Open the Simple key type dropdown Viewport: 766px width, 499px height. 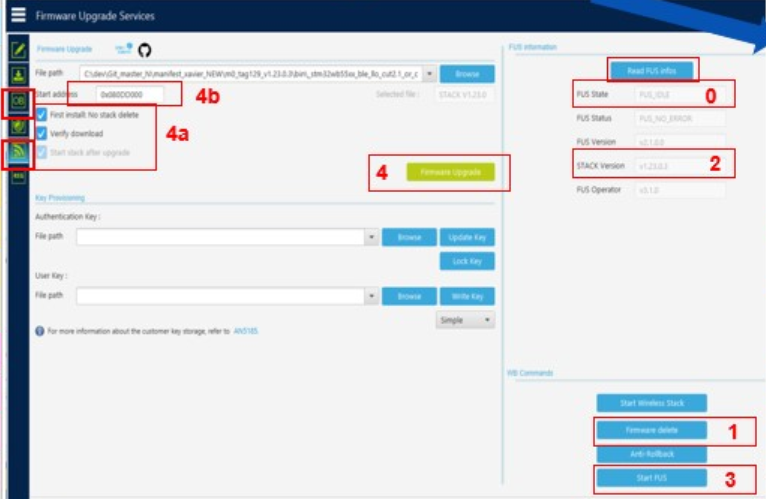(465, 320)
